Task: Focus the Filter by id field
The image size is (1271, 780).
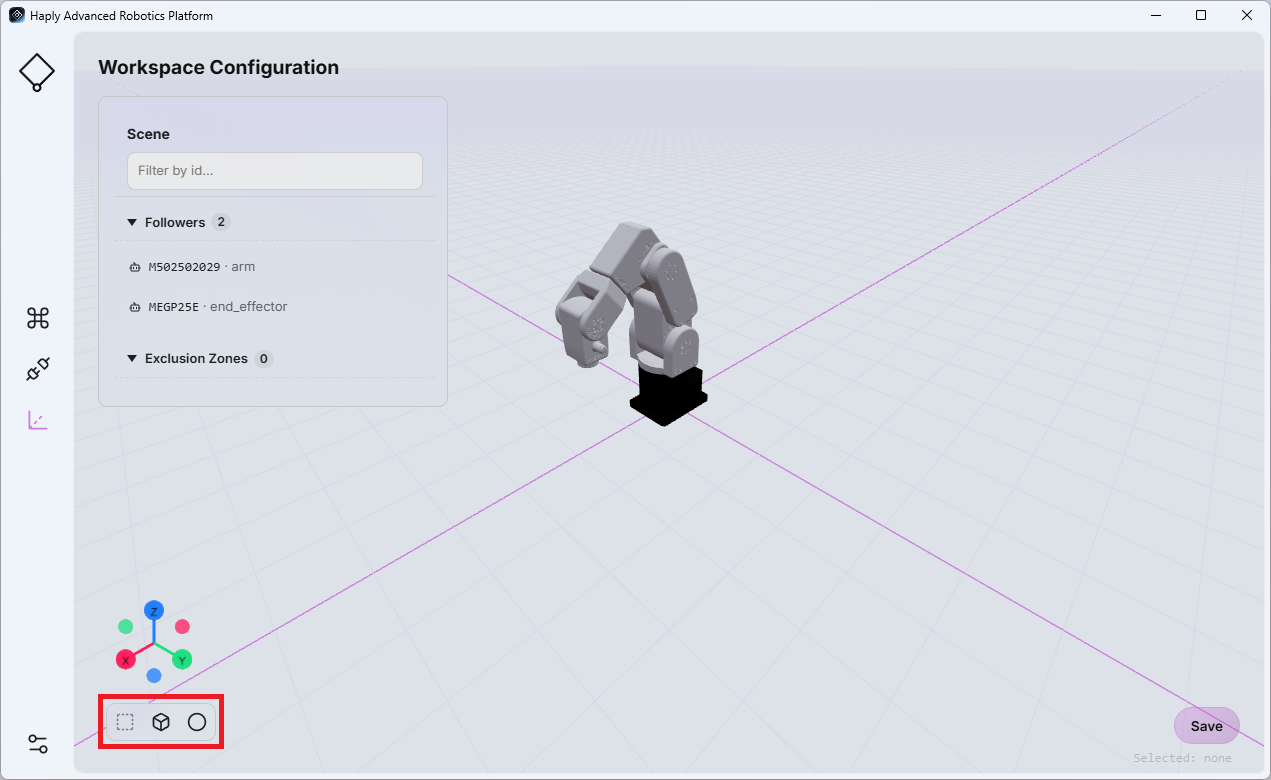Action: pyautogui.click(x=275, y=171)
